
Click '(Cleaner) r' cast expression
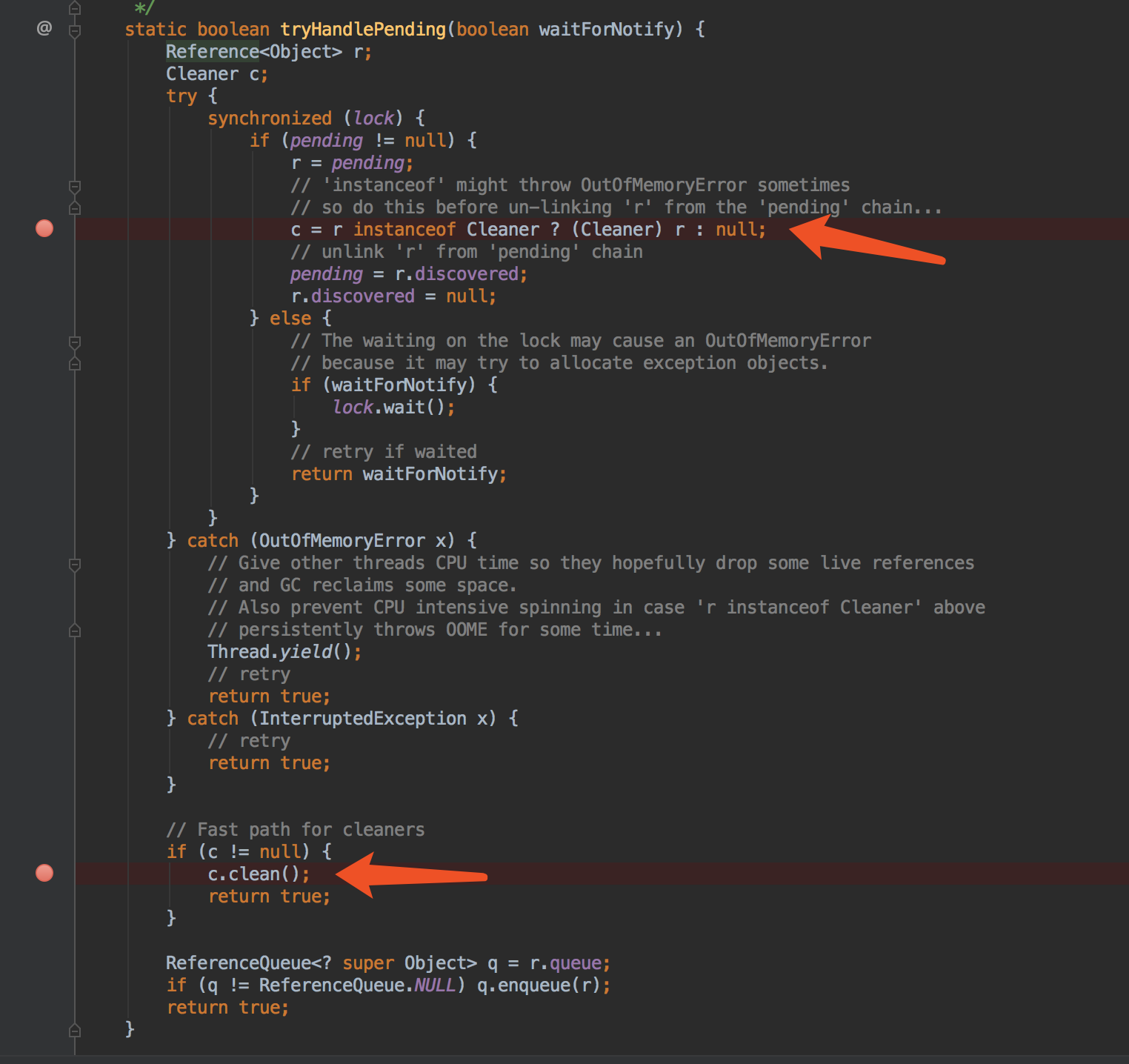tap(627, 230)
